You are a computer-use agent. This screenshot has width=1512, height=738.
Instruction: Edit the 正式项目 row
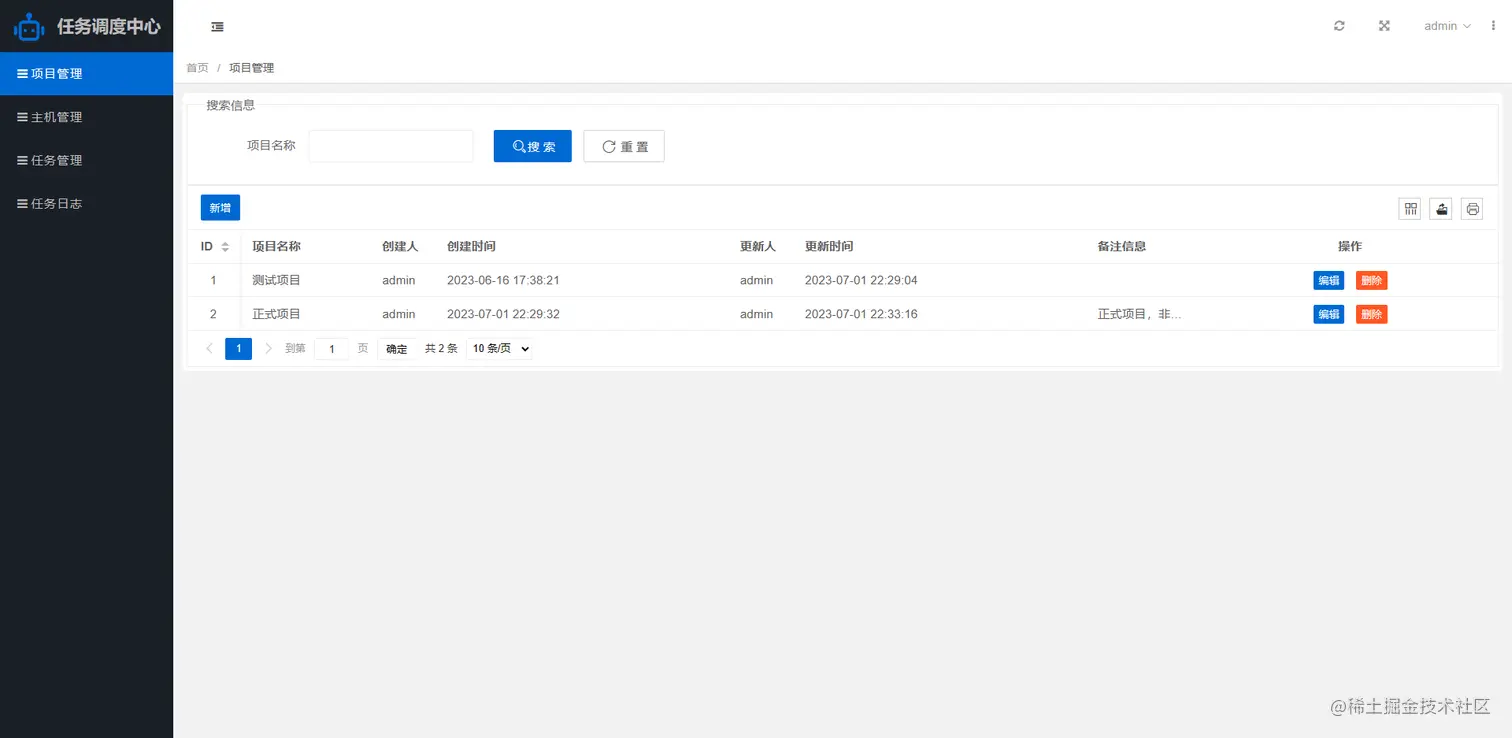coord(1329,315)
